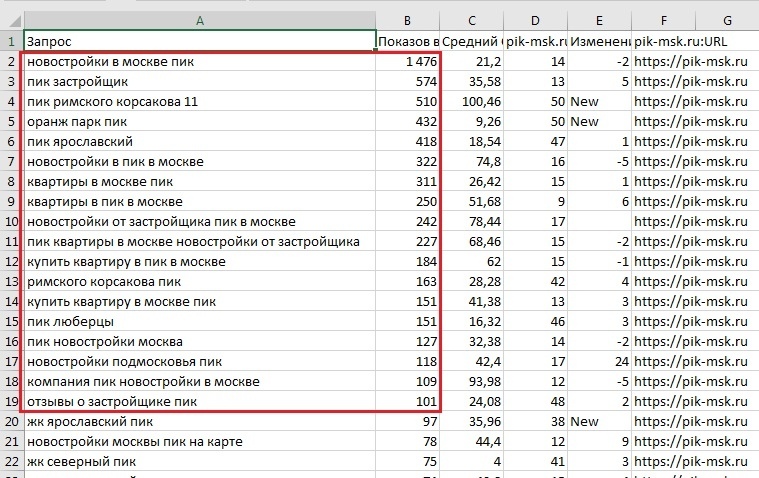Click cell 'пик ярославский'
The width and height of the screenshot is (759, 478).
200,141
